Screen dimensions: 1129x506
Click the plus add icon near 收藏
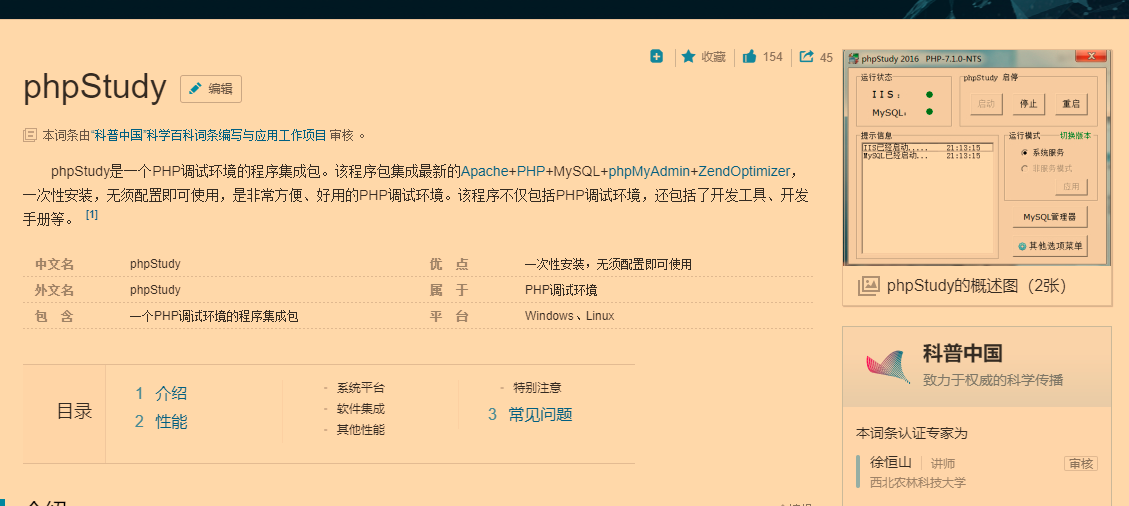tap(656, 56)
